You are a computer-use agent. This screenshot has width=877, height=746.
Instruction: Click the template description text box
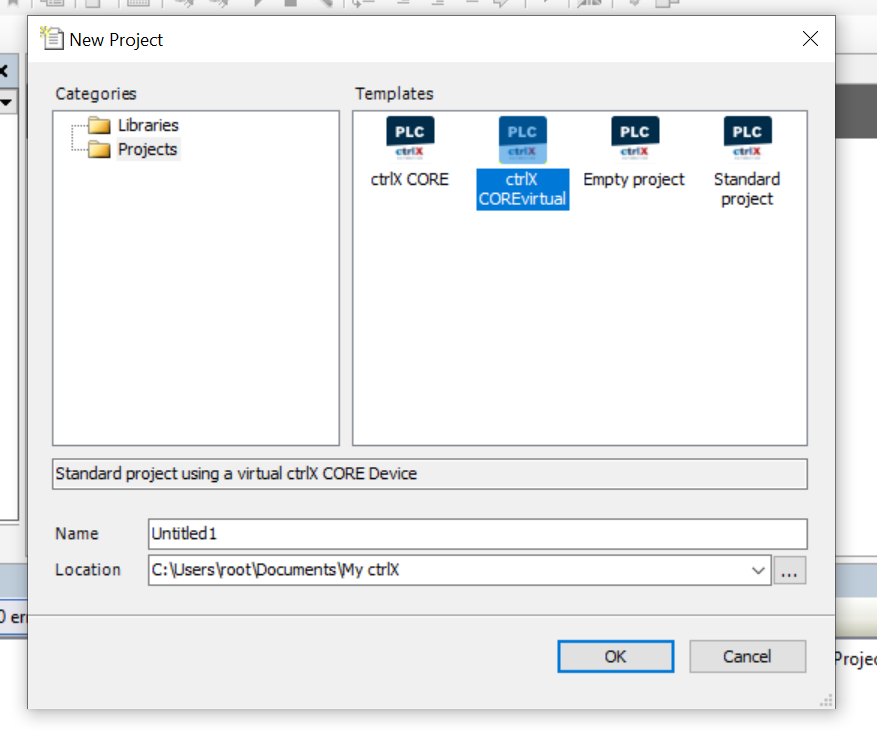tap(430, 474)
